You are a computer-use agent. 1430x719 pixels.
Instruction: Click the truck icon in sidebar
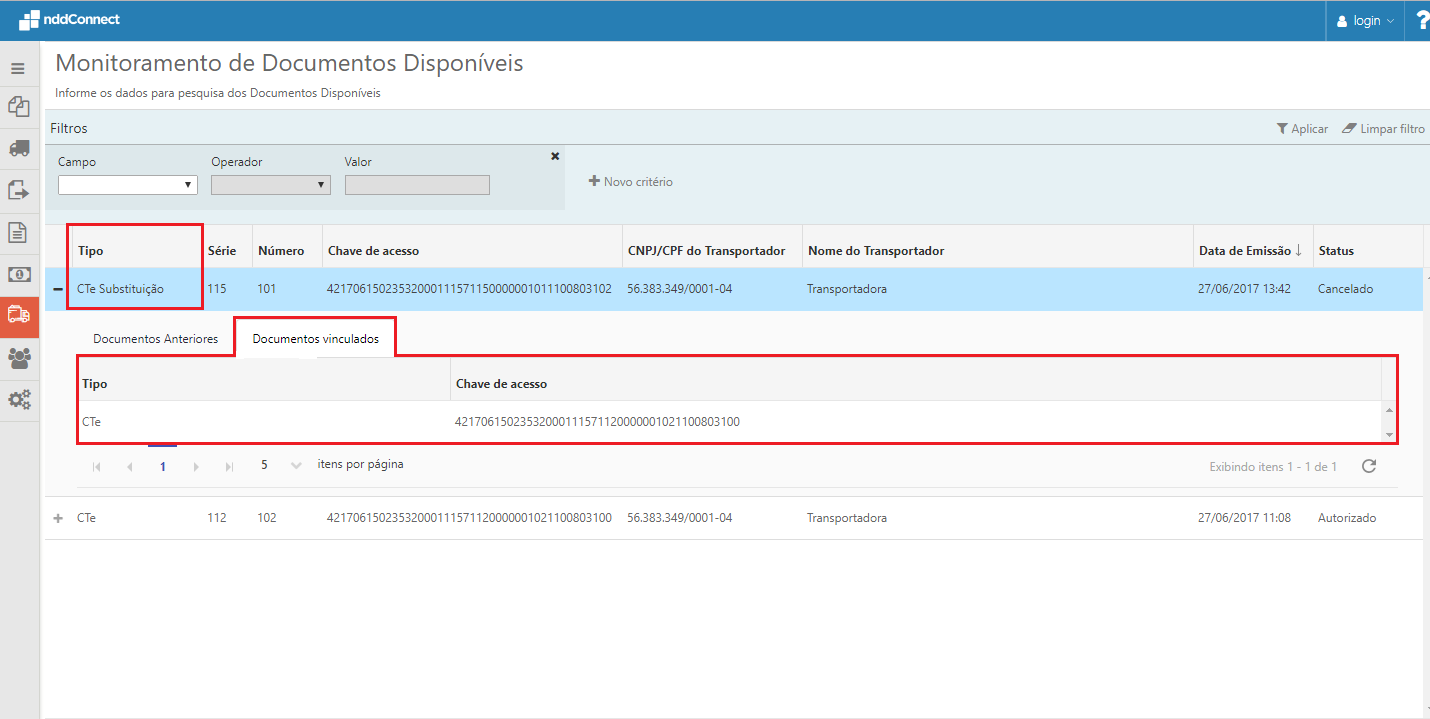coord(18,148)
